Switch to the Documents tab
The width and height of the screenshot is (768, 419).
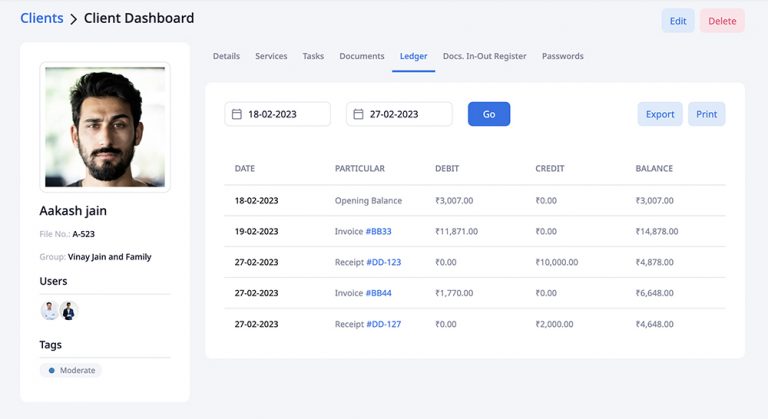point(362,57)
